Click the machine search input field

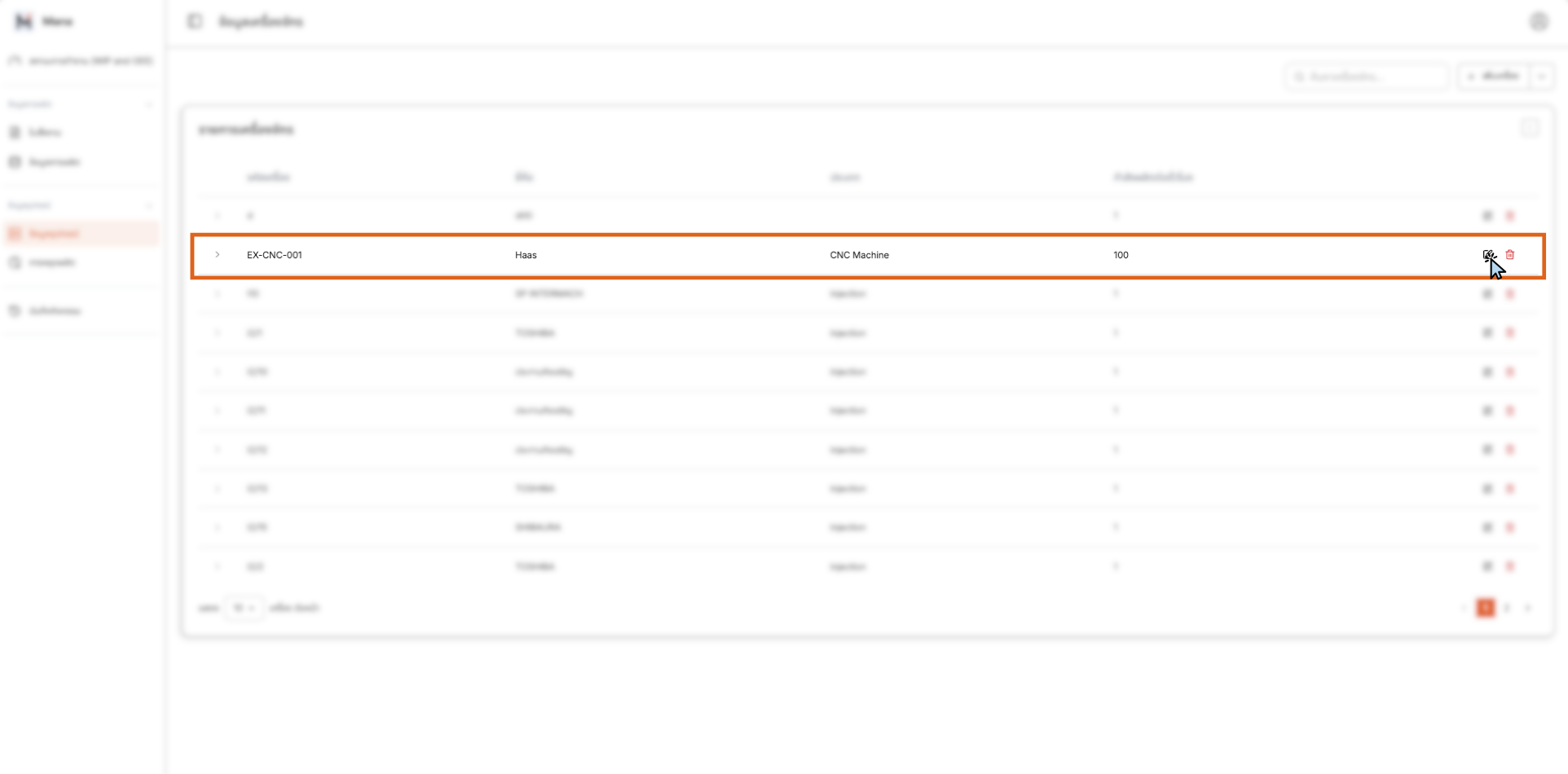(1369, 77)
